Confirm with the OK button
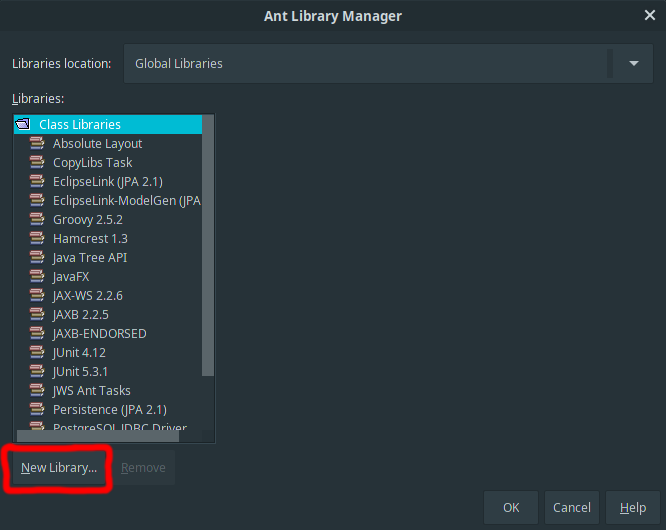666x530 pixels. (x=511, y=508)
